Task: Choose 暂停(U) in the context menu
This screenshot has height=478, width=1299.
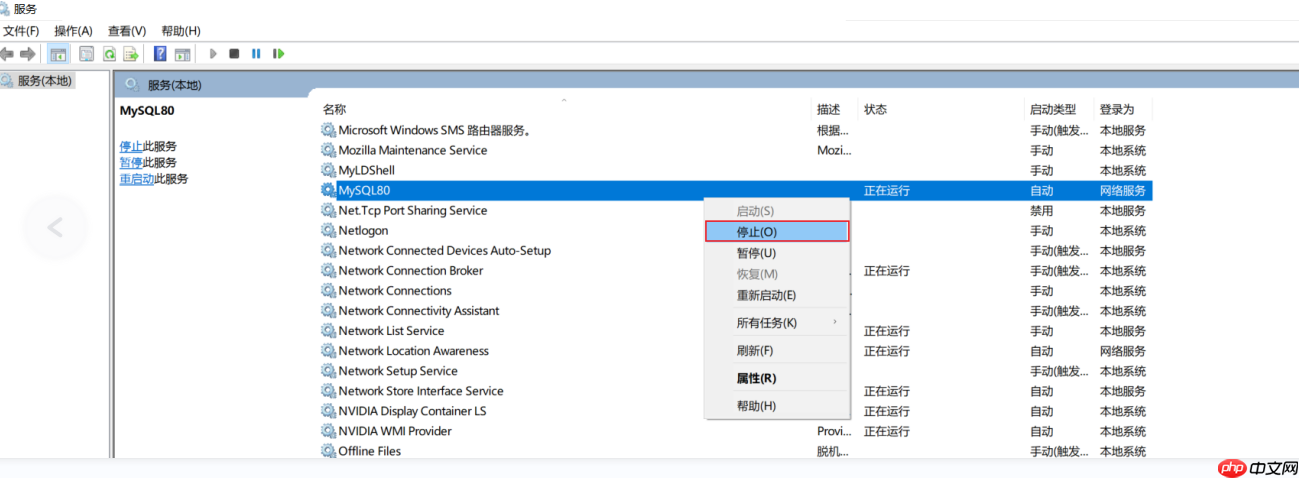Action: point(777,253)
